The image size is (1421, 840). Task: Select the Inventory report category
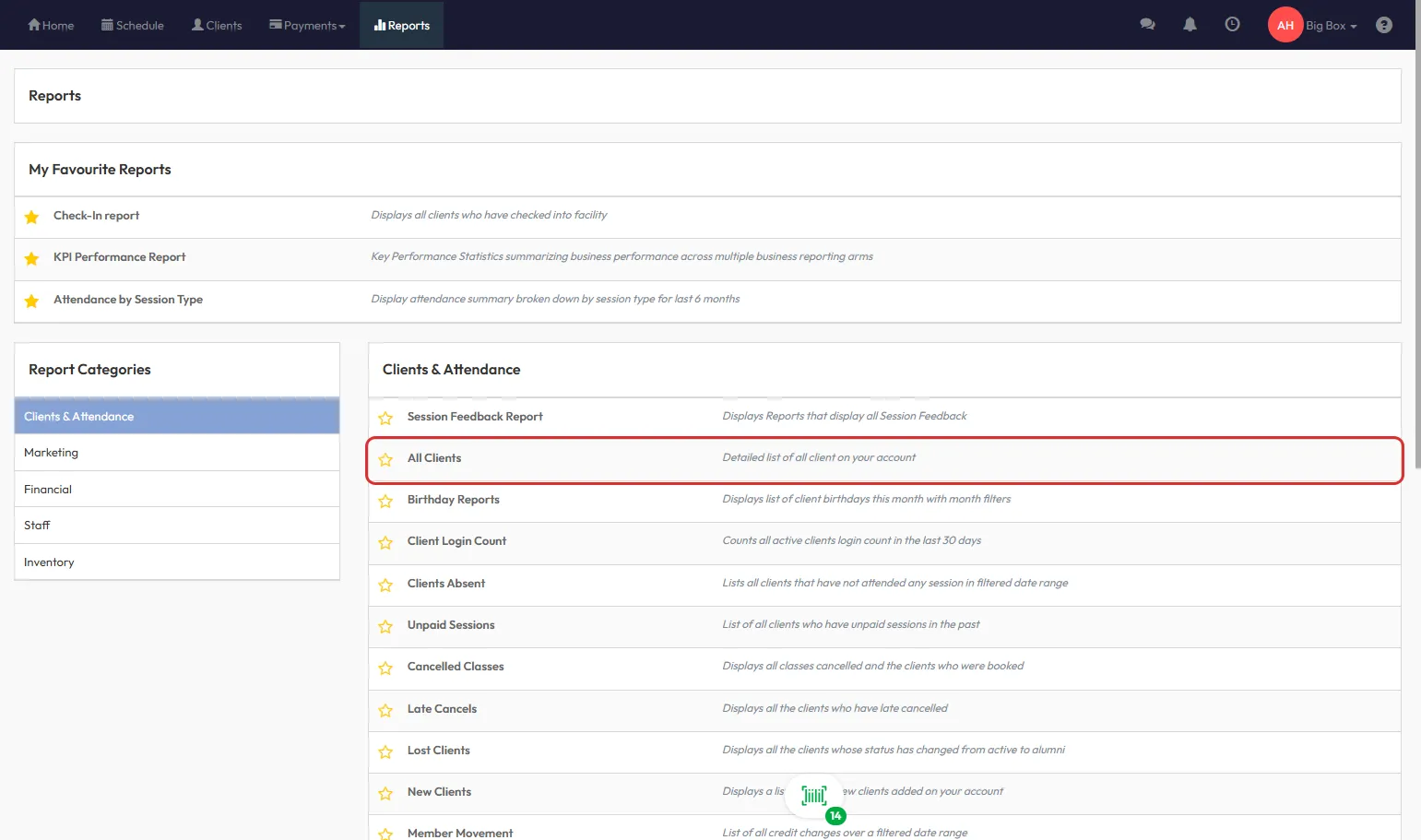point(49,562)
